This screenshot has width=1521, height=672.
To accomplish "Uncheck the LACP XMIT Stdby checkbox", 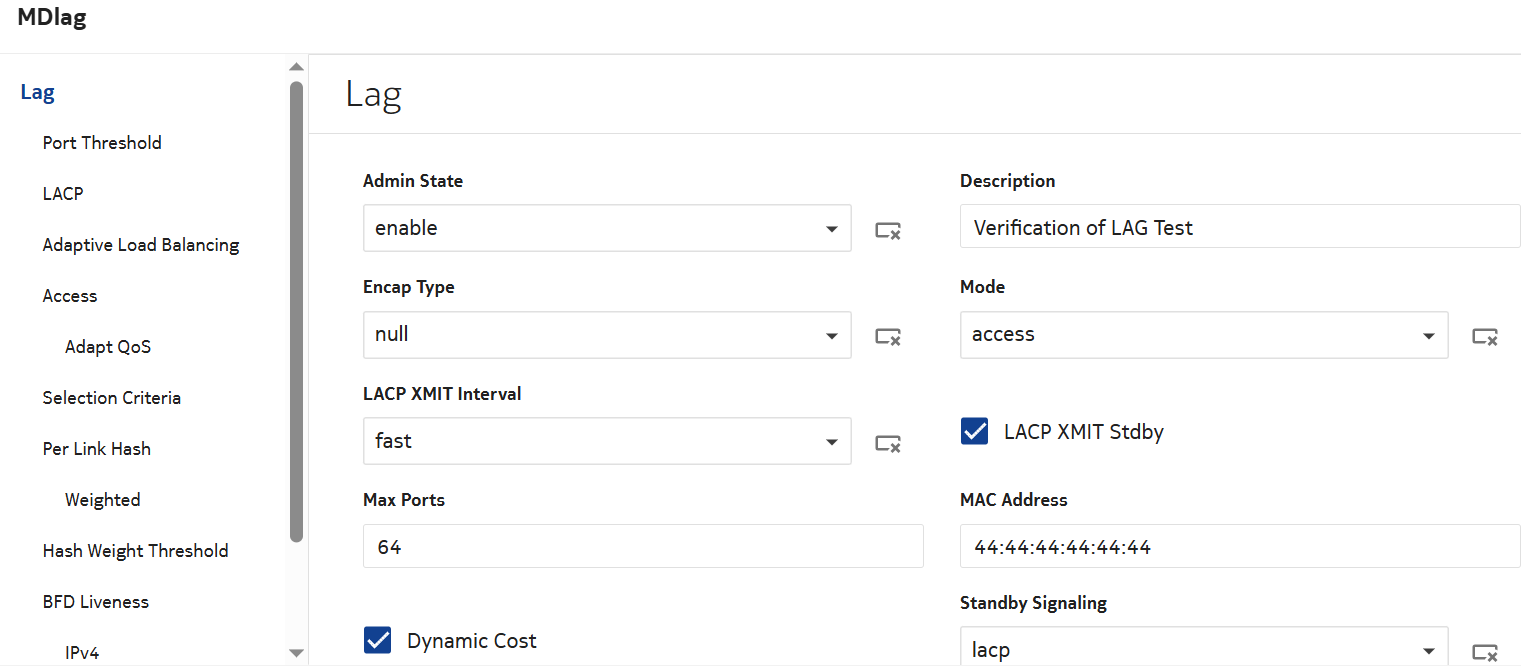I will pos(974,432).
